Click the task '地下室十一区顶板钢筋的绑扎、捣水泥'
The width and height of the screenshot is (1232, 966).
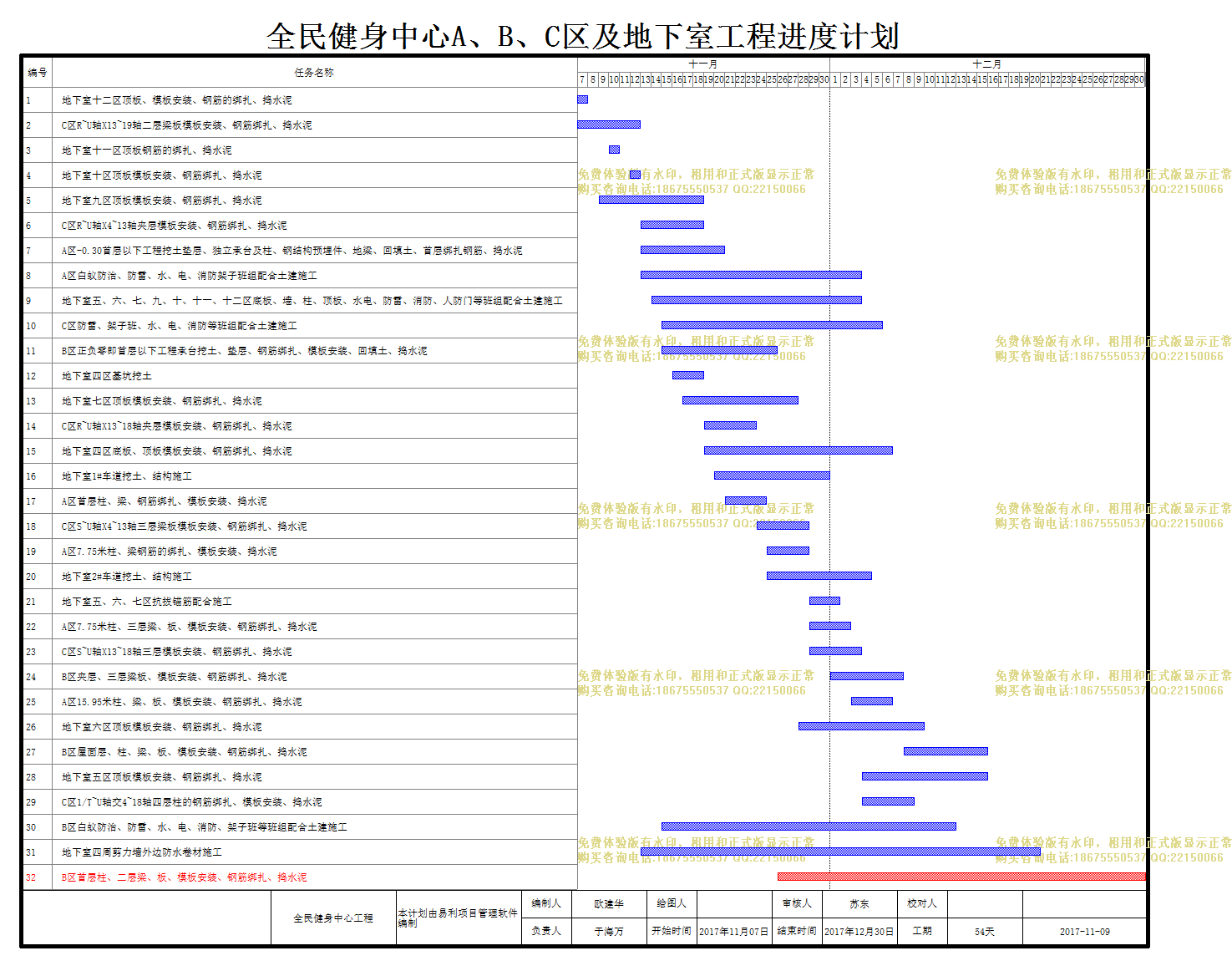146,150
